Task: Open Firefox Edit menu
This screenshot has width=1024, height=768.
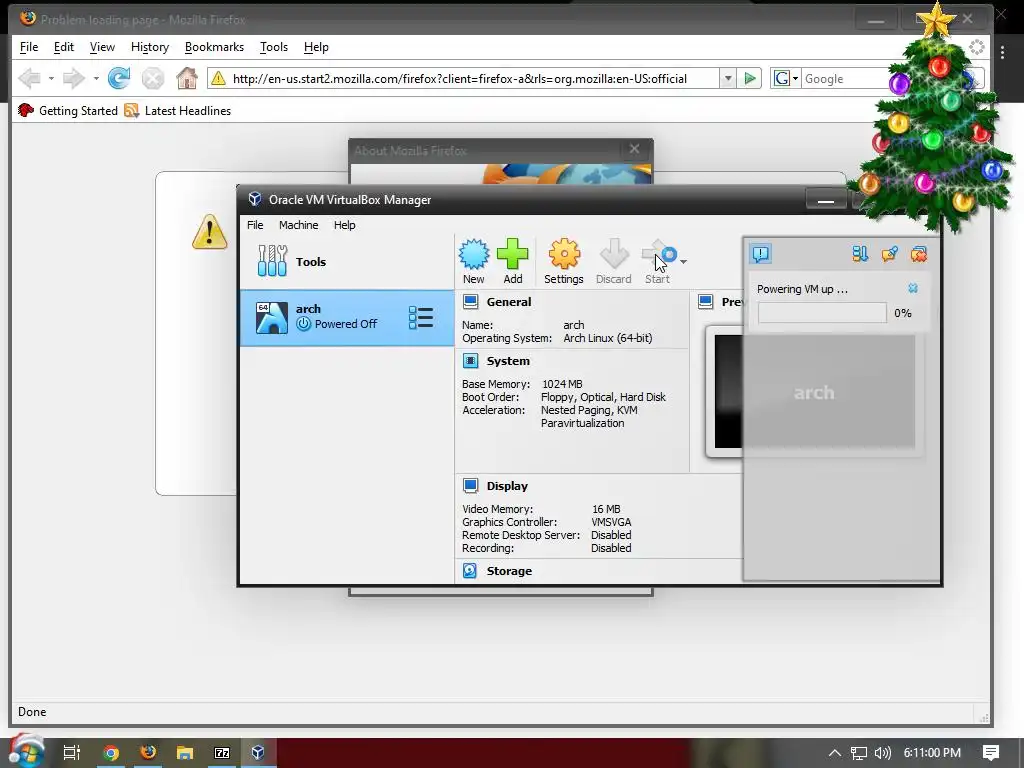Action: [63, 47]
